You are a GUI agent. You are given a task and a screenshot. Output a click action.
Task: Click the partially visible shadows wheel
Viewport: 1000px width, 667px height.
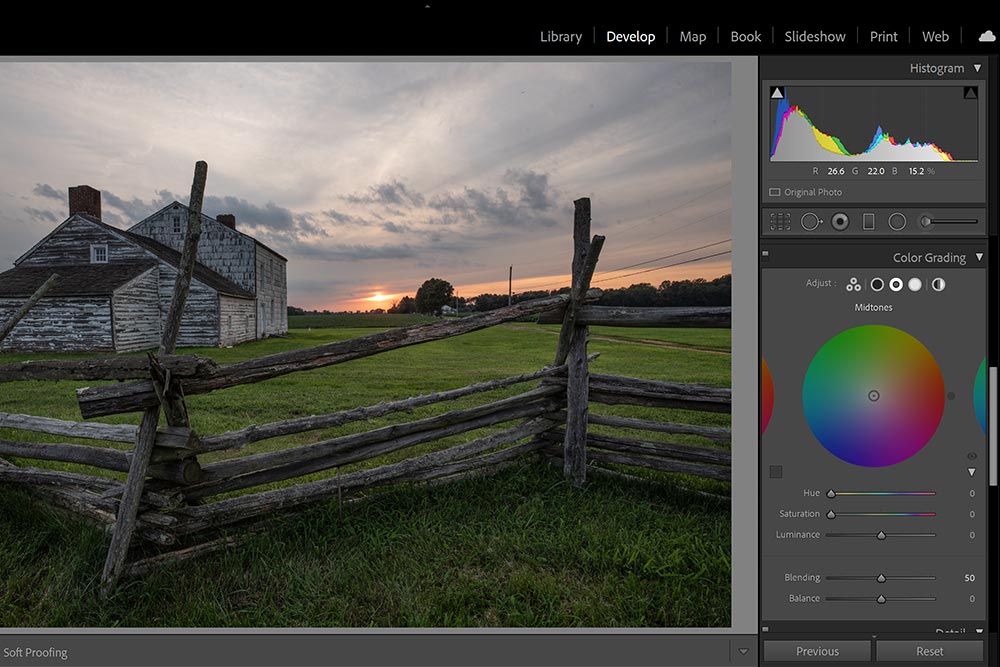[767, 396]
